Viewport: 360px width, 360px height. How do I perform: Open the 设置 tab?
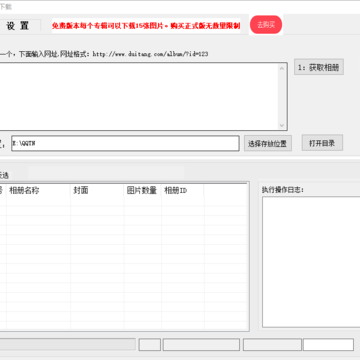[18, 26]
